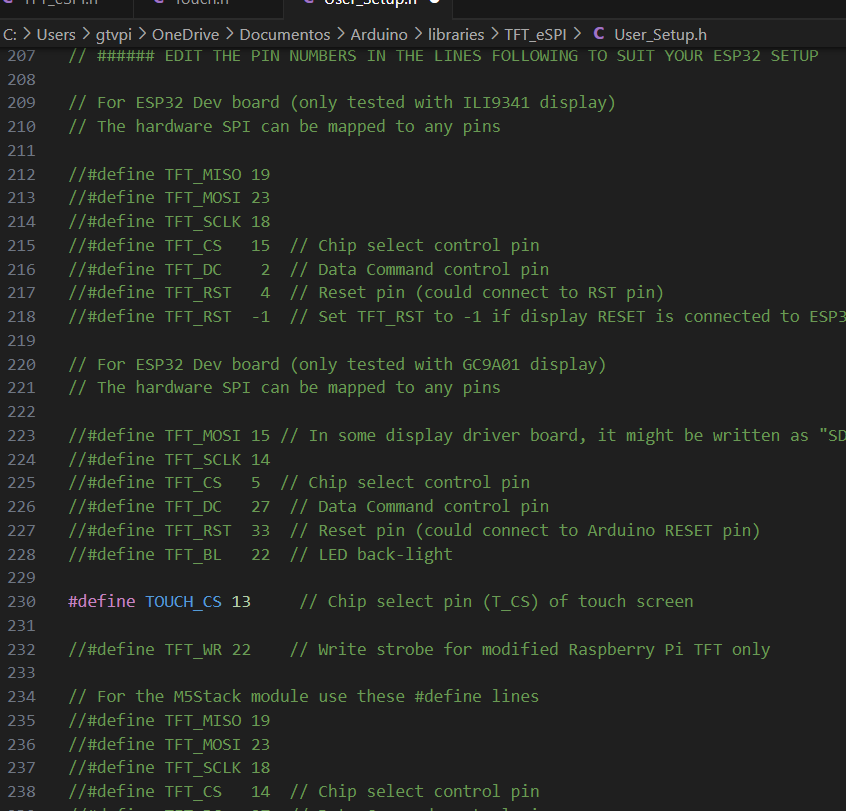
Task: Open the C: drive breadcrumb
Action: [x=9, y=34]
